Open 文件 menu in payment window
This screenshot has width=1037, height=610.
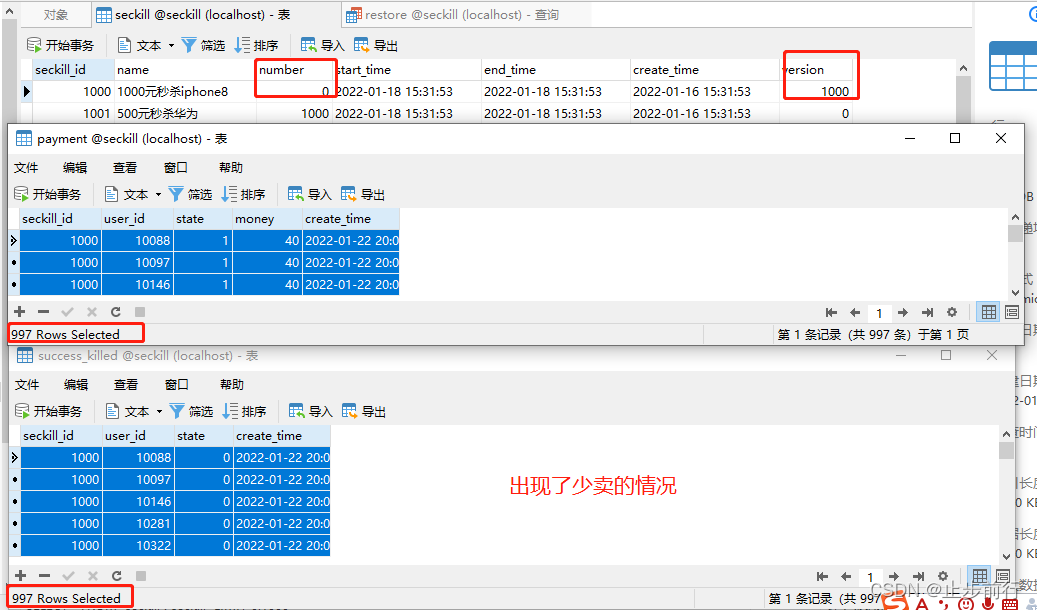pos(26,167)
